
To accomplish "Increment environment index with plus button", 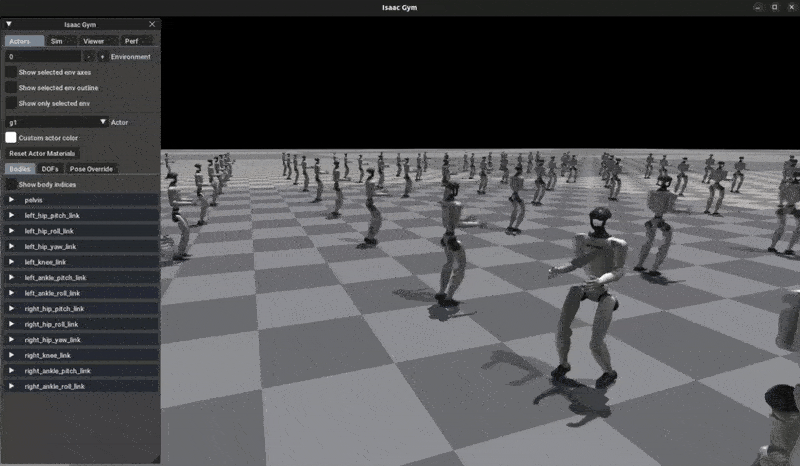I will [102, 57].
